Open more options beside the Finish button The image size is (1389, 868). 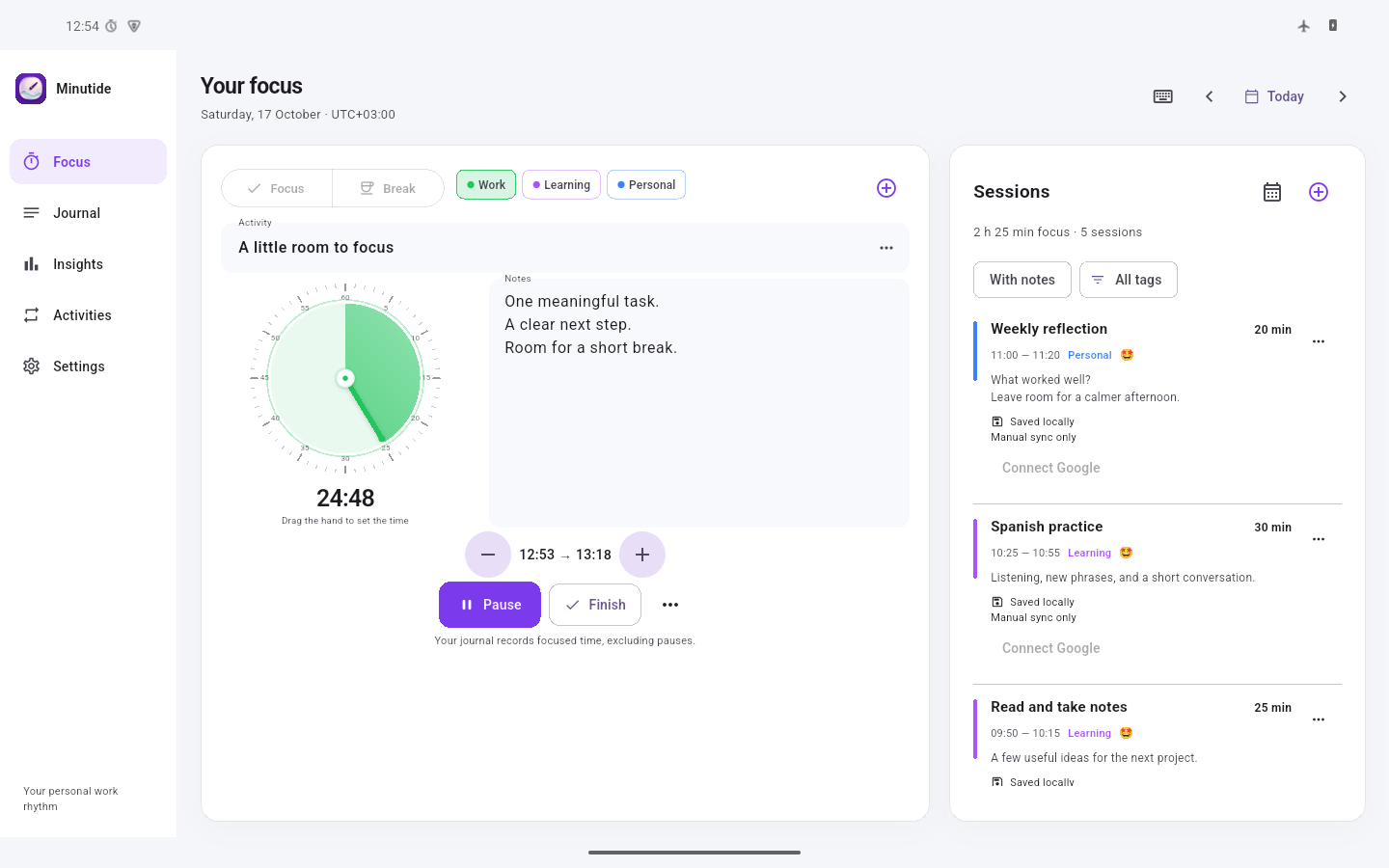point(670,605)
